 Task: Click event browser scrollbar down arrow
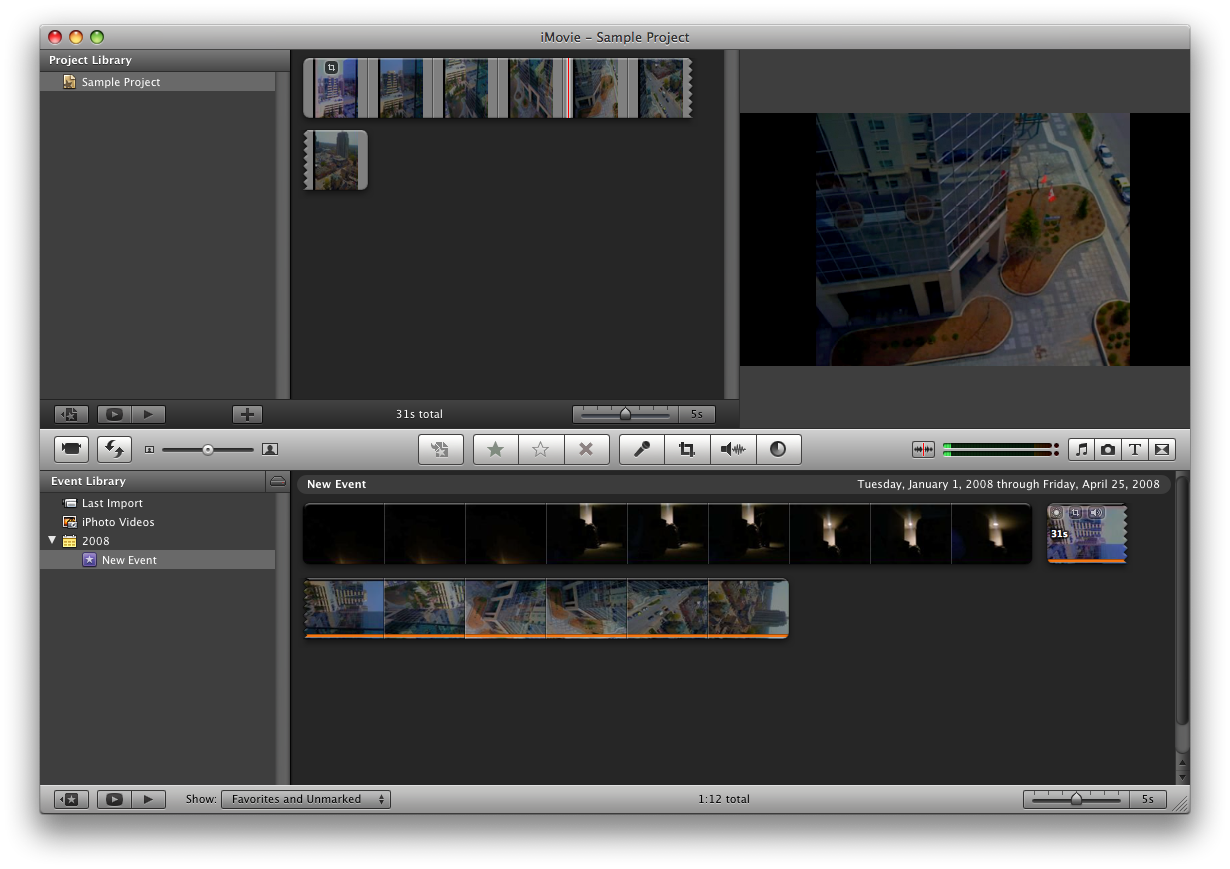pos(1182,777)
